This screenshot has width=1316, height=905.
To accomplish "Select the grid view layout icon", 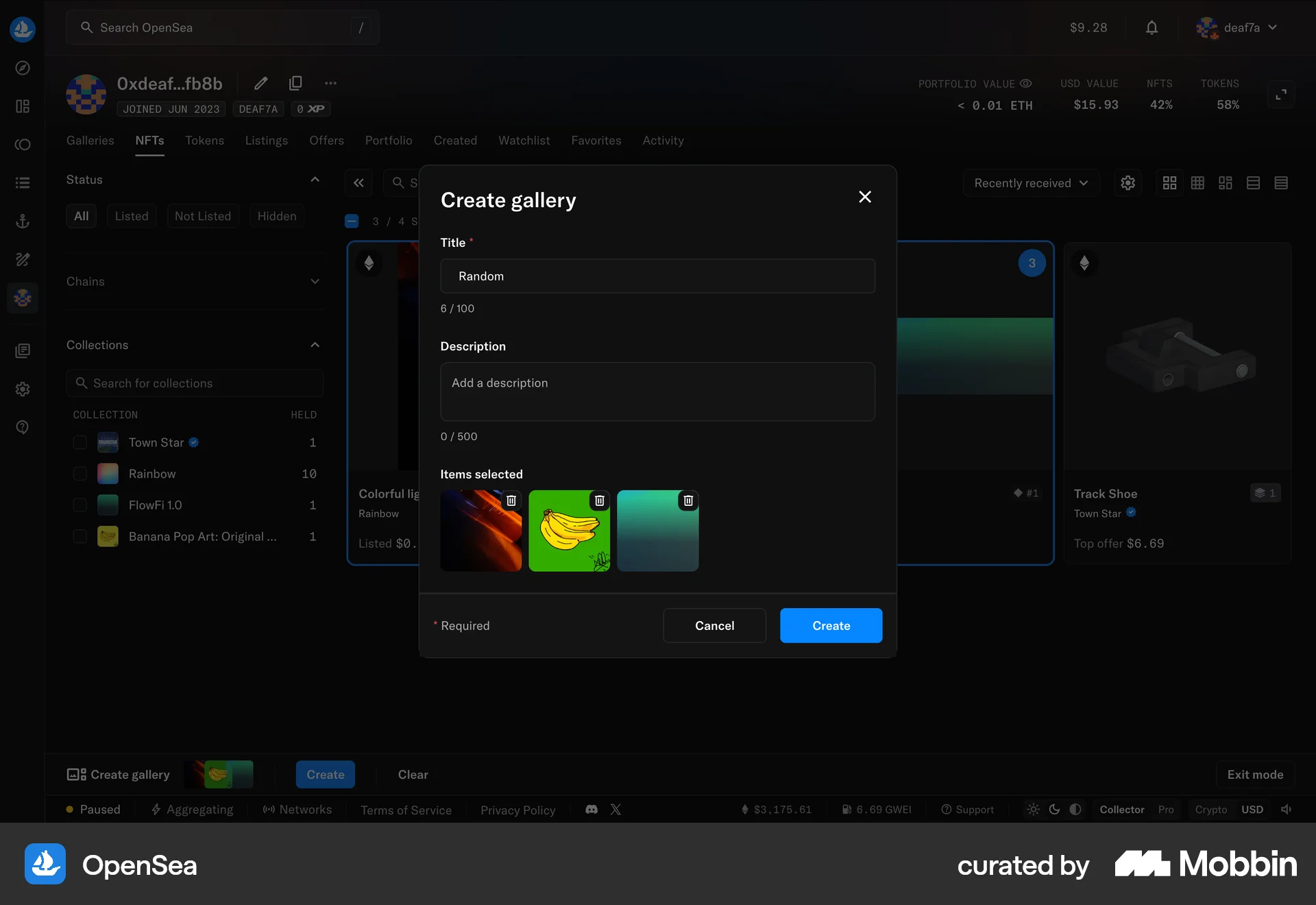I will pyautogui.click(x=1169, y=183).
